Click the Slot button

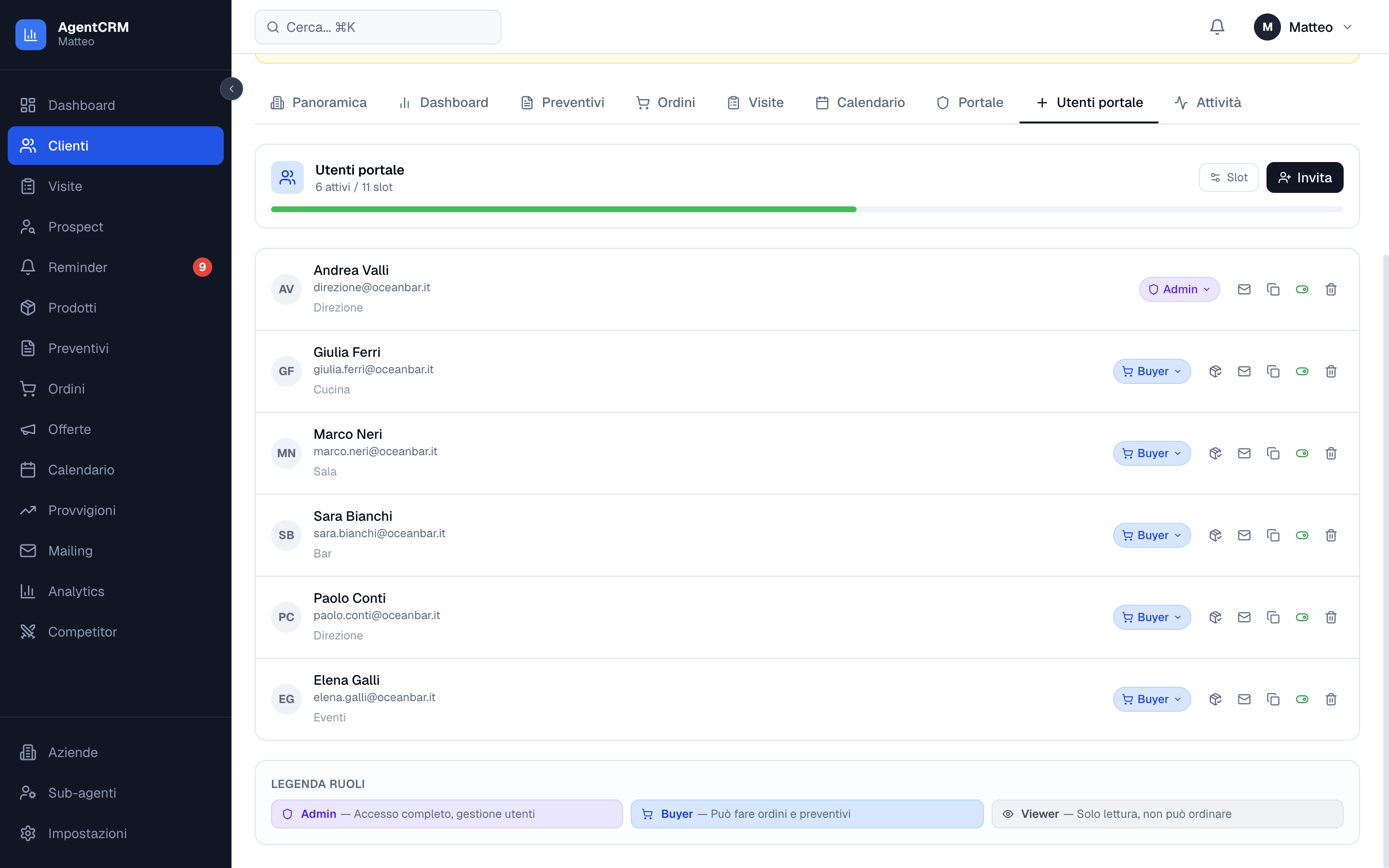tap(1228, 177)
